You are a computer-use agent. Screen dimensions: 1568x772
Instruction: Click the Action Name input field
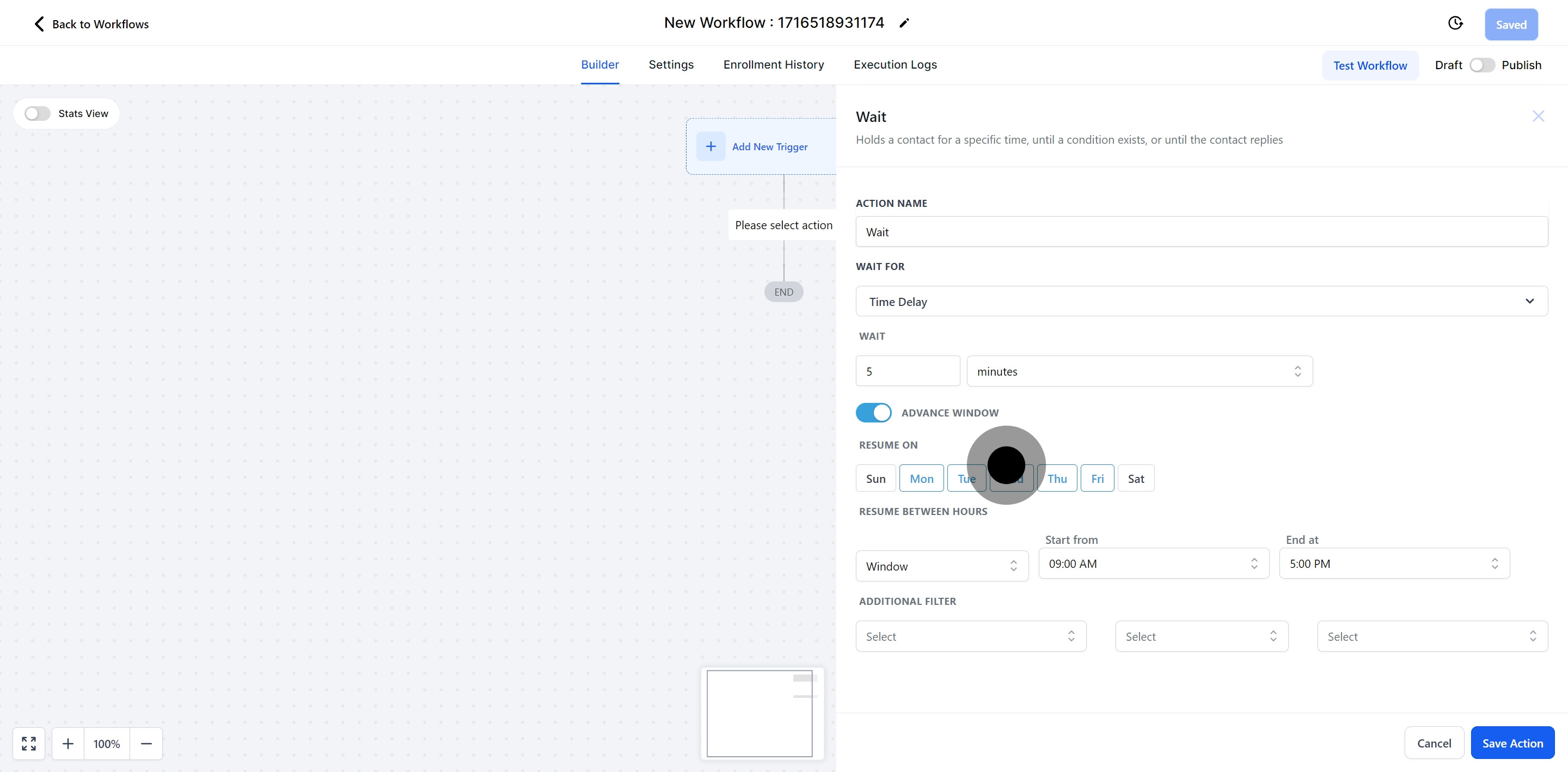(x=1201, y=232)
